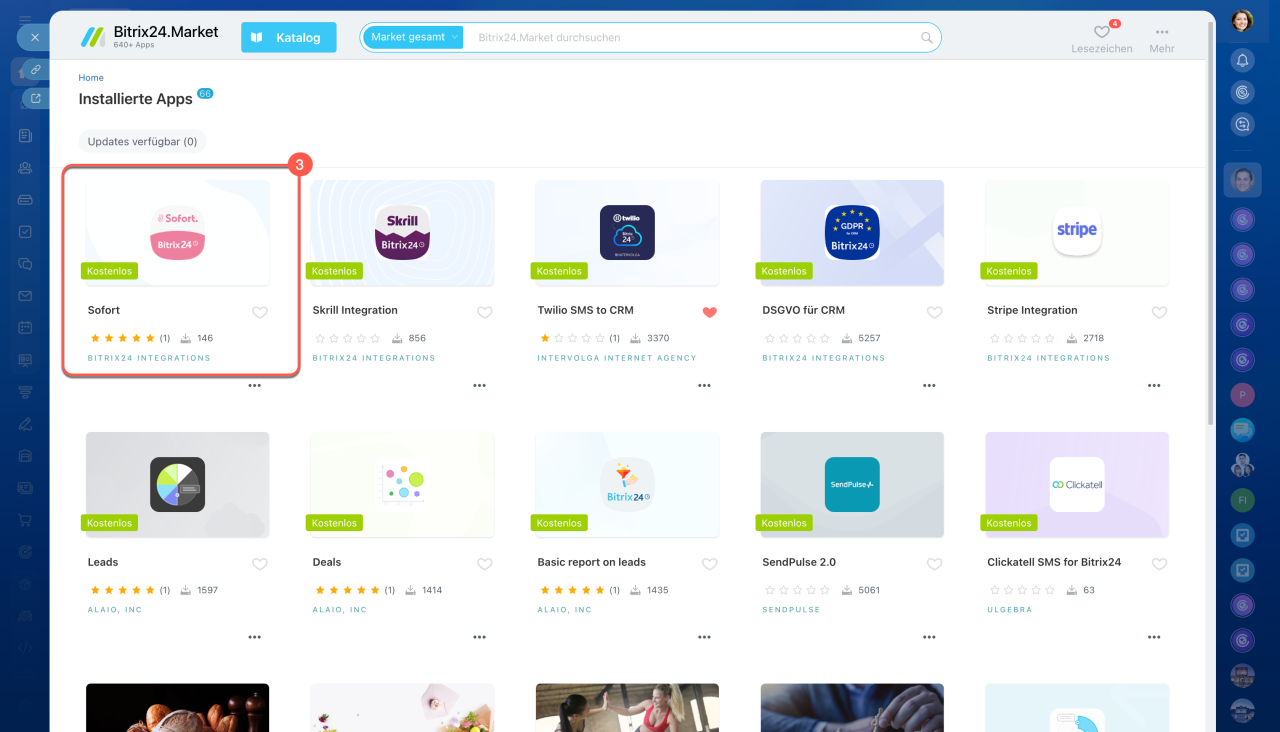The width and height of the screenshot is (1280, 732).
Task: Open the "P" avatar chat in right sidebar
Action: (x=1242, y=394)
